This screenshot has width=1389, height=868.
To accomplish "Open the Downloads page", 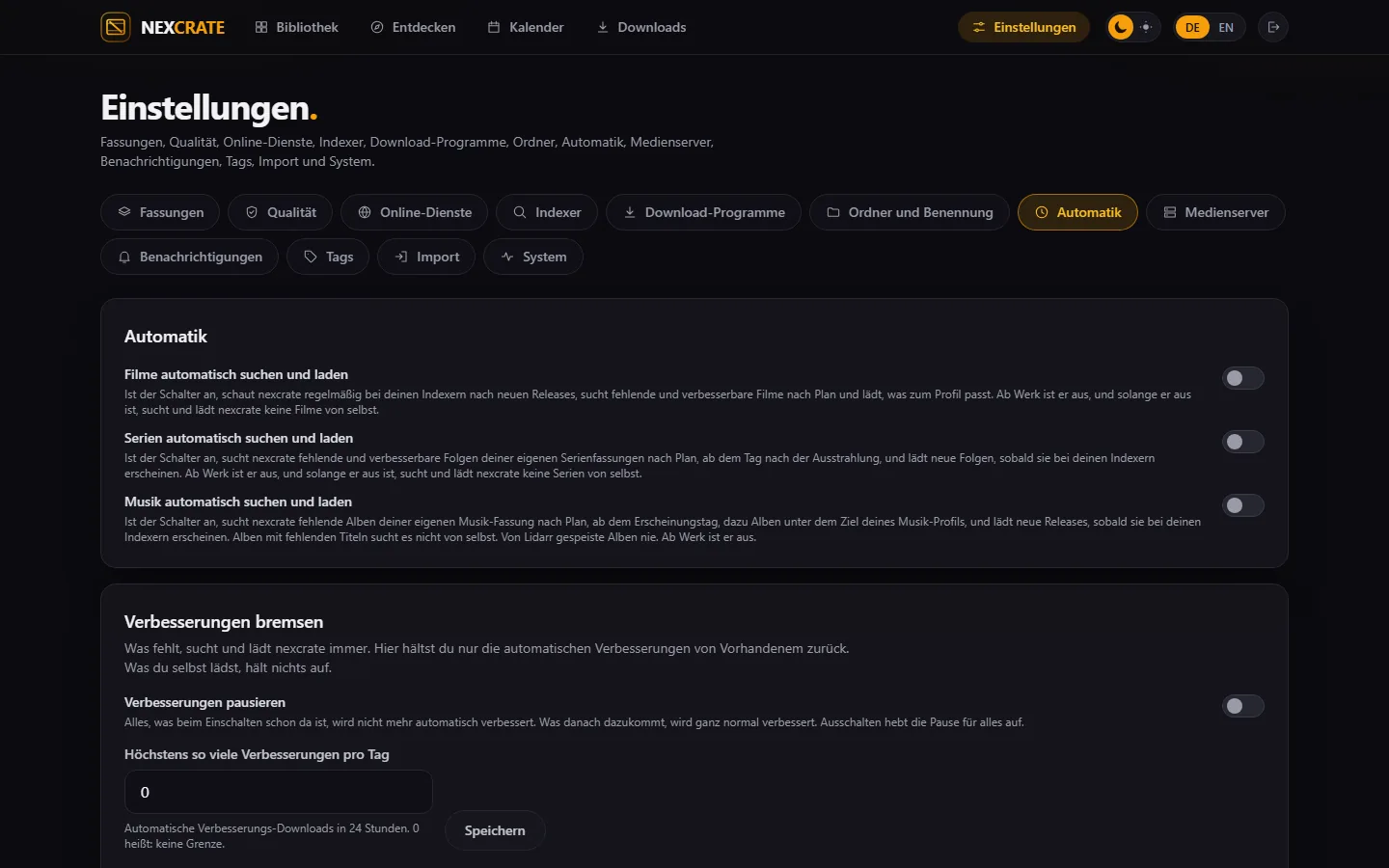I will point(641,27).
